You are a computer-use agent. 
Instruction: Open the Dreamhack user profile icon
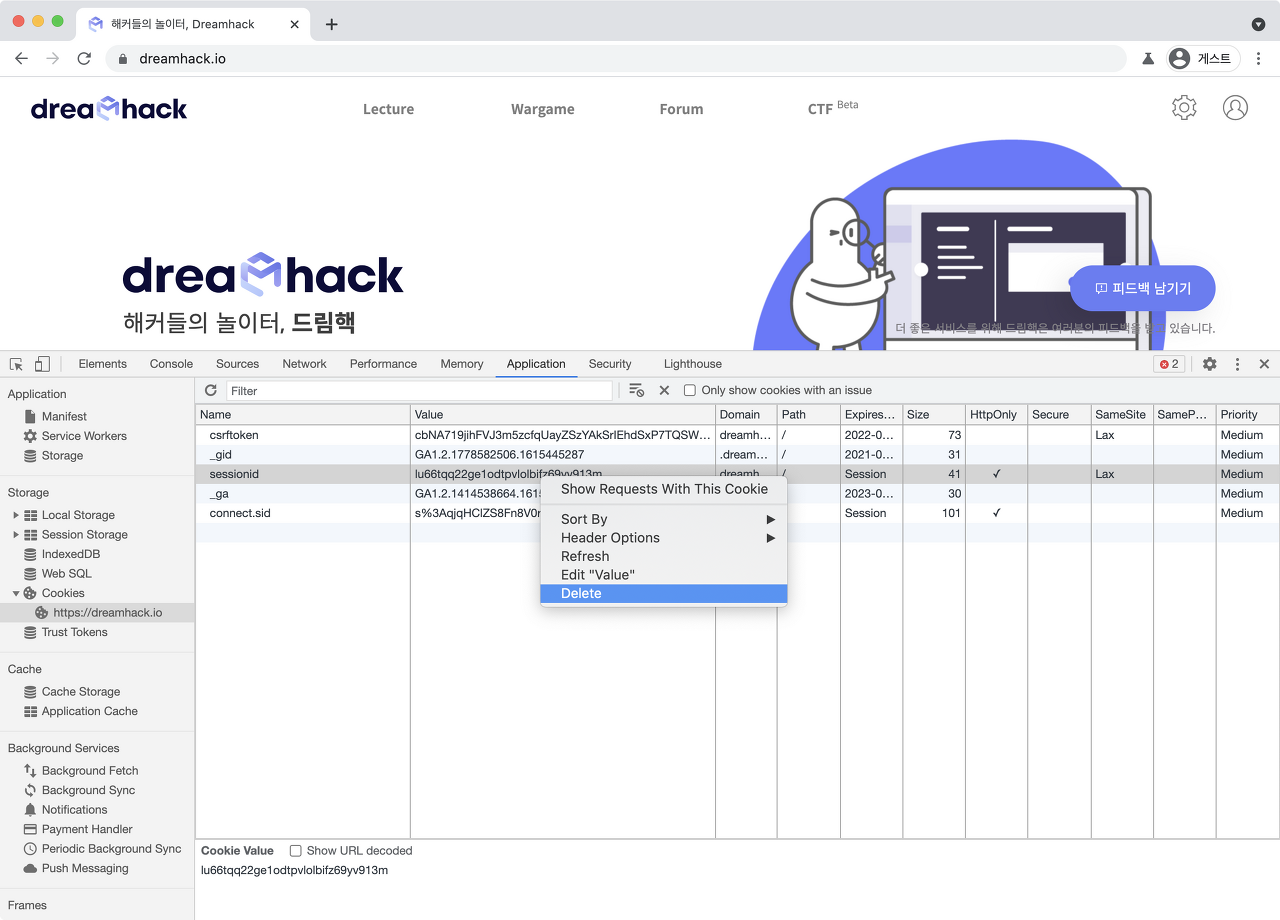pyautogui.click(x=1235, y=108)
